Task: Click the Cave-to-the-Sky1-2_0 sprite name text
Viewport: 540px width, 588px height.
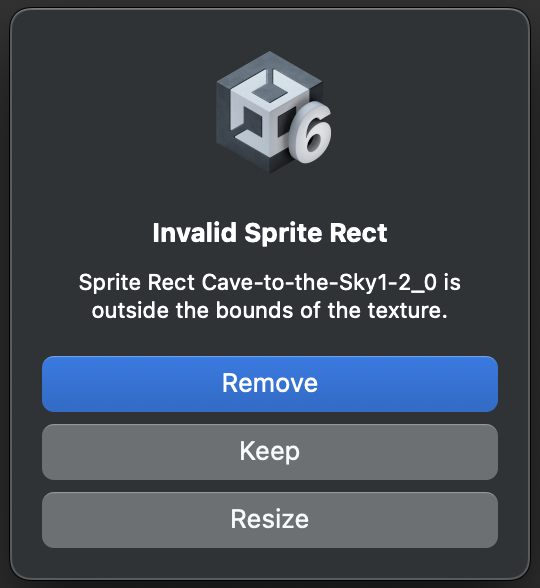Action: click(x=320, y=282)
